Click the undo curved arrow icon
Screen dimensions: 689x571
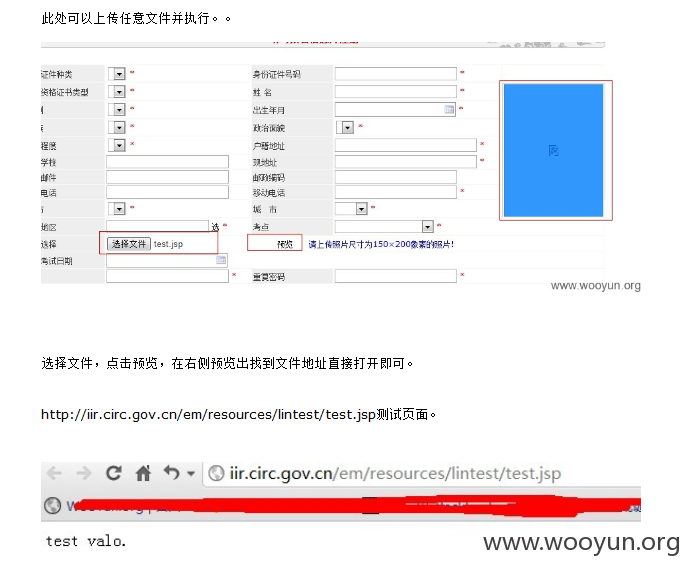click(x=172, y=473)
